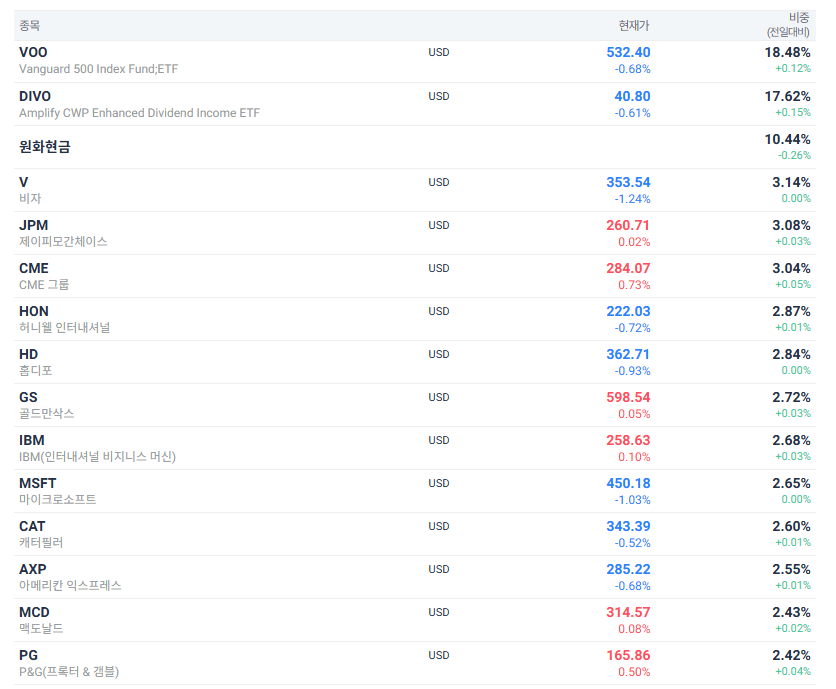Click MSFT weight 2.65%
This screenshot has width=836, height=689.
point(791,483)
